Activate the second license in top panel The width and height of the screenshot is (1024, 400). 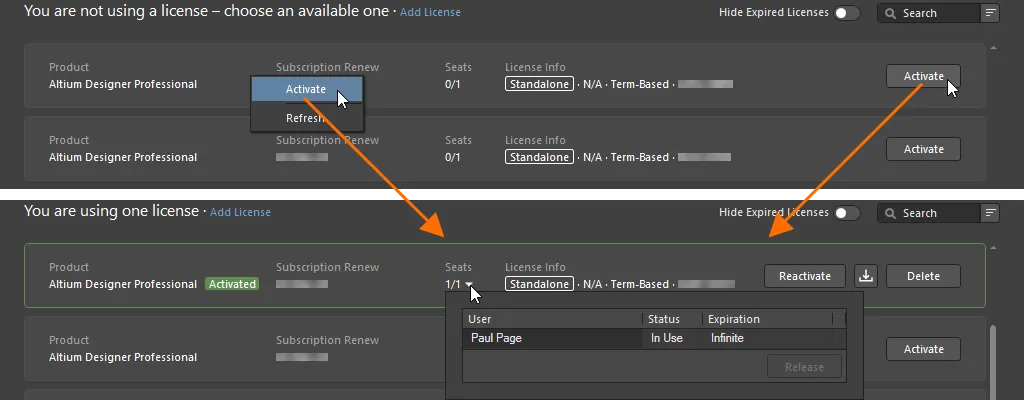point(923,149)
